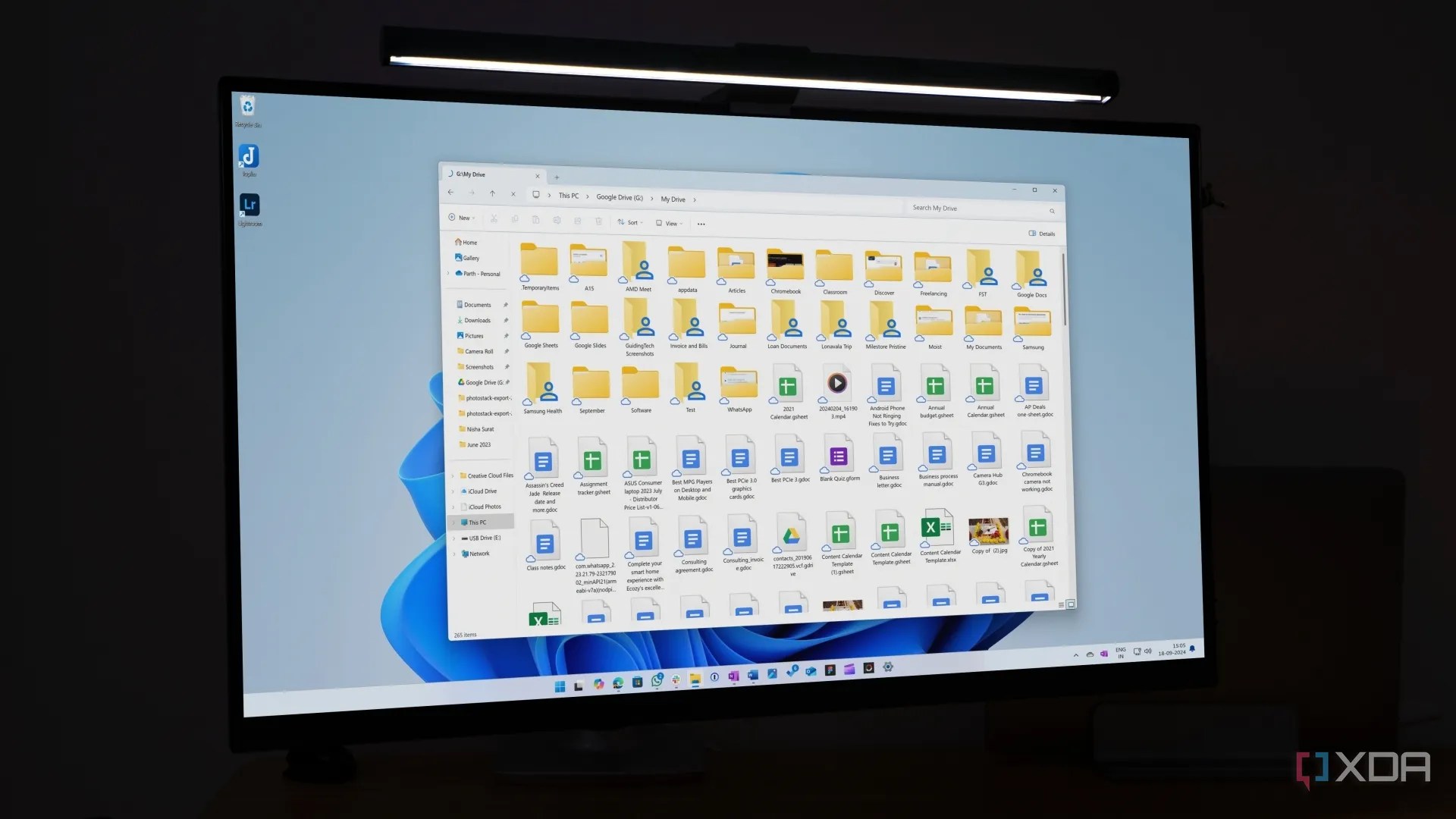The width and height of the screenshot is (1456, 819).
Task: Click the Lightroom desktop icon
Action: 249,206
